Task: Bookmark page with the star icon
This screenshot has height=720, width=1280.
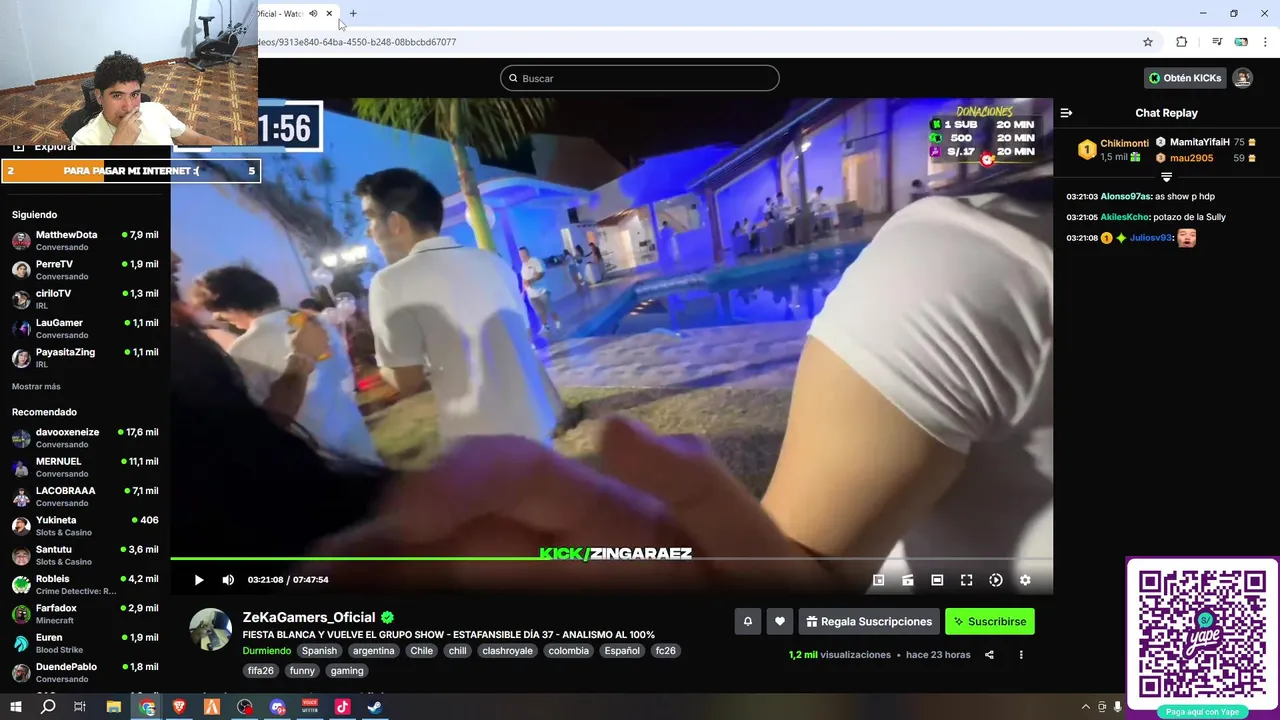Action: pyautogui.click(x=1148, y=42)
